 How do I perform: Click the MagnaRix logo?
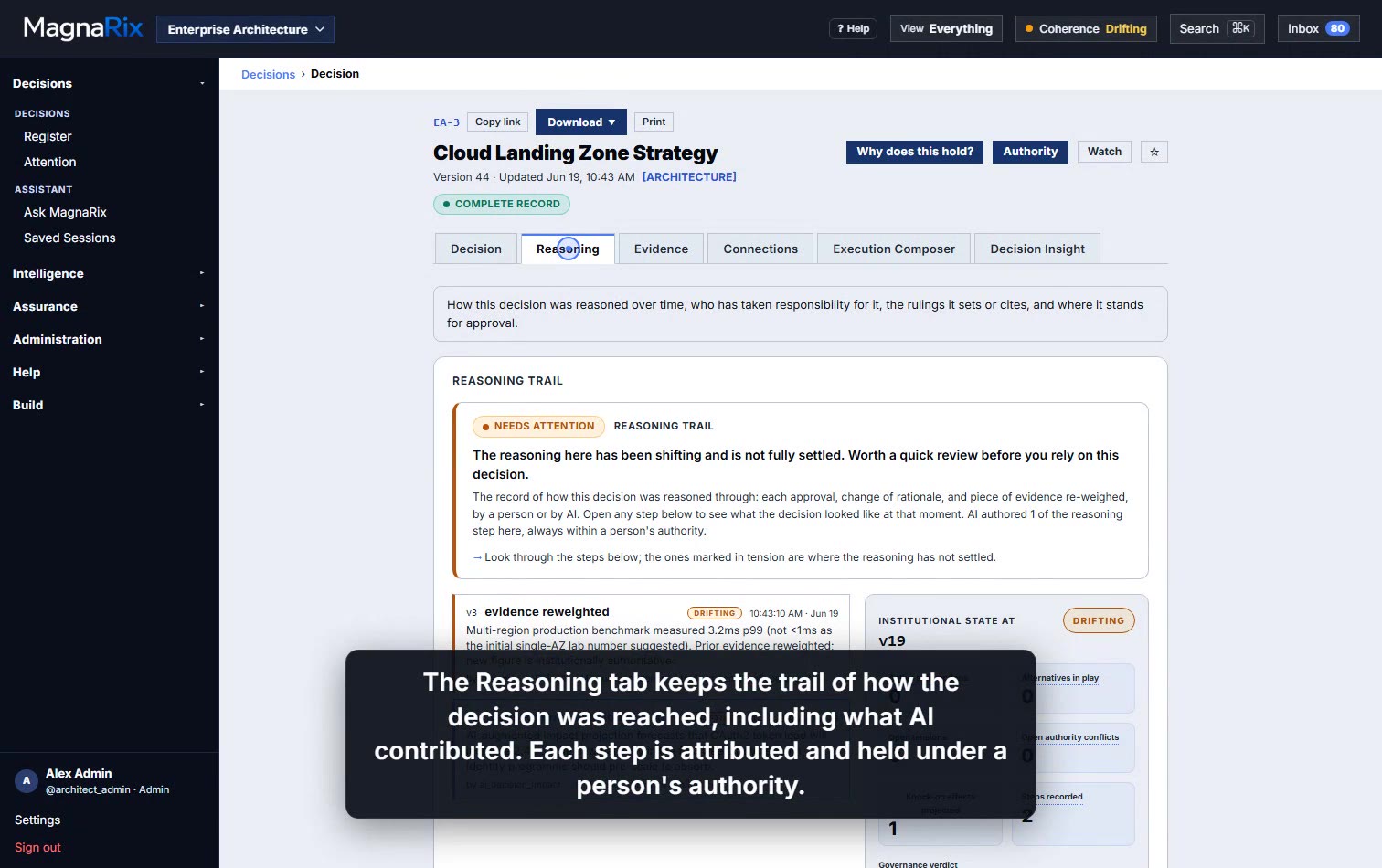click(83, 28)
